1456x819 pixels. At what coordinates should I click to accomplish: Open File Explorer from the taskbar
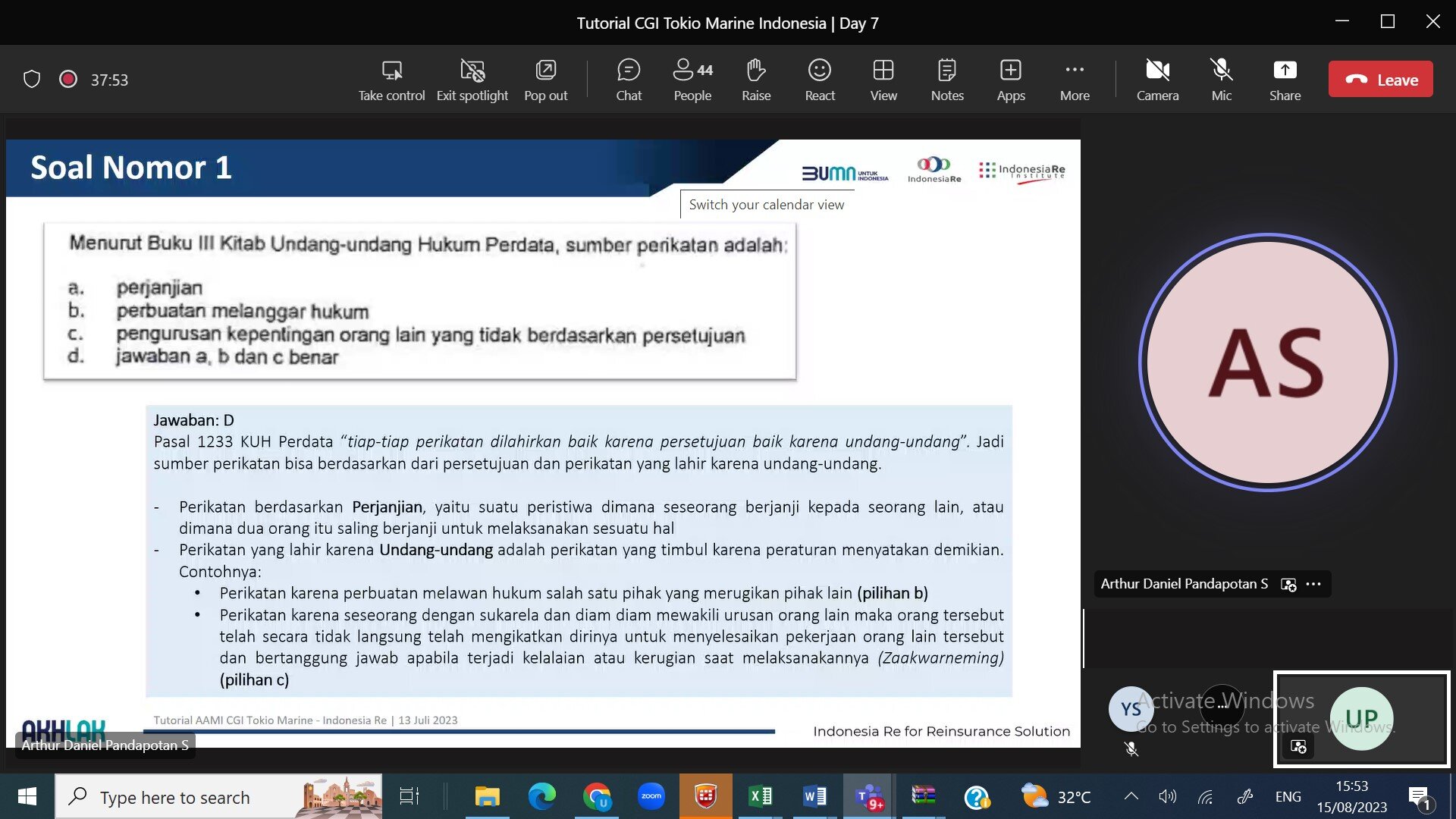tap(487, 796)
